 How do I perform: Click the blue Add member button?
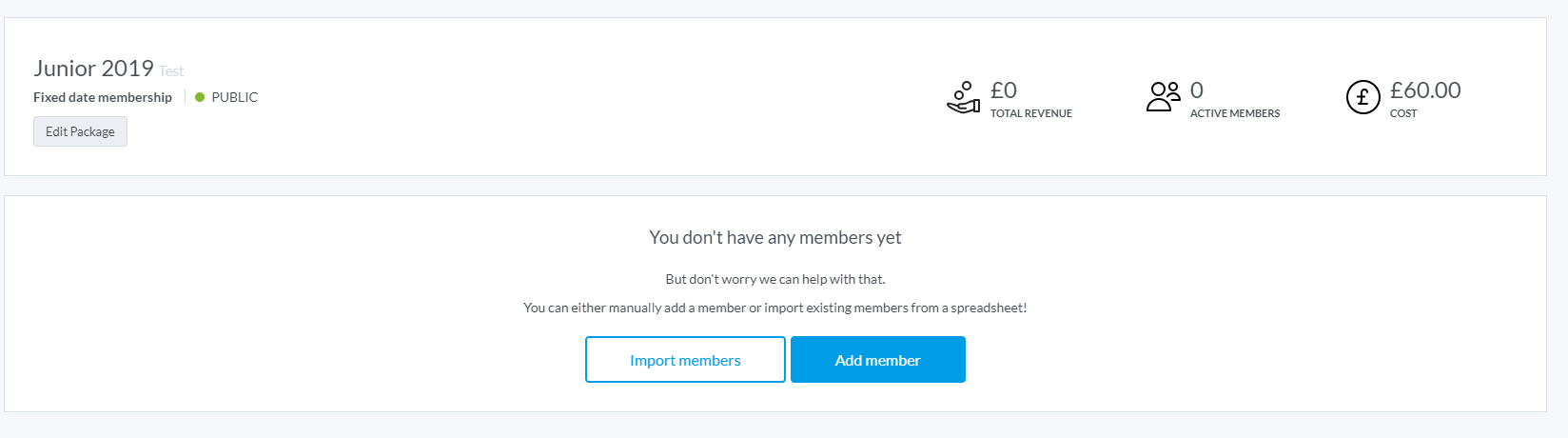coord(877,360)
